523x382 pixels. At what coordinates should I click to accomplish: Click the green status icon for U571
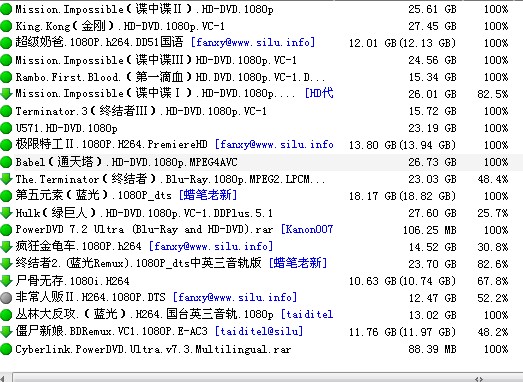[6, 128]
